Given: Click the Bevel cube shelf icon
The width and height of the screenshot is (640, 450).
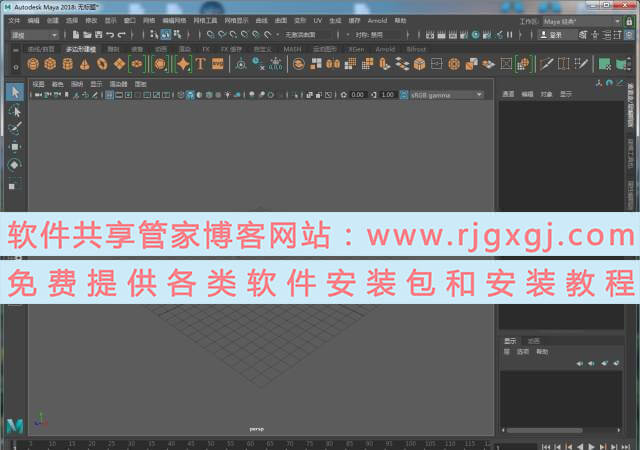Looking at the screenshot, I should pos(419,64).
